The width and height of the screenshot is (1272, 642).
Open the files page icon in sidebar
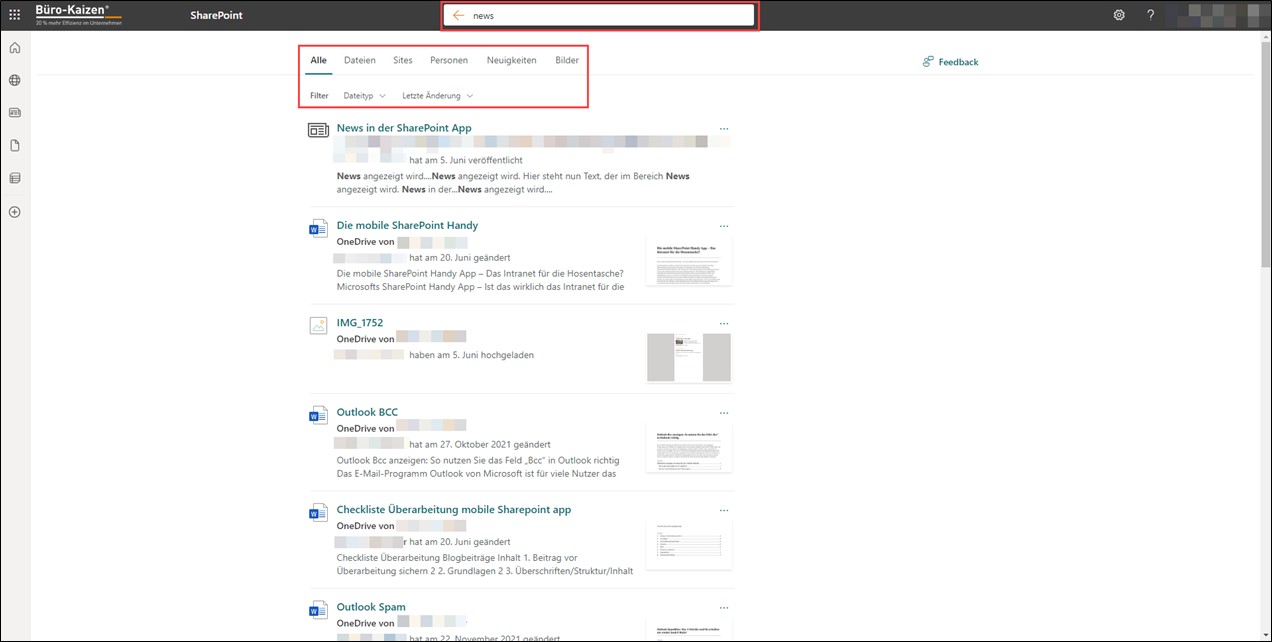tap(14, 146)
